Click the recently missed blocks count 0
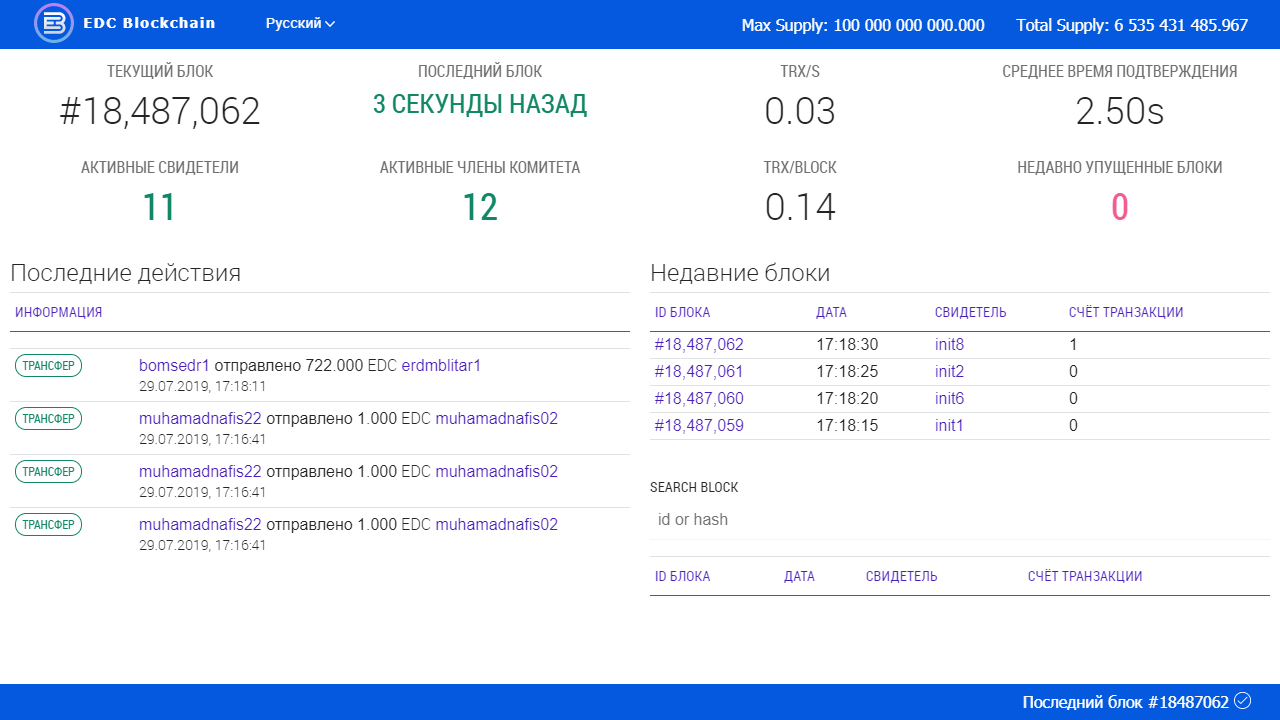The height and width of the screenshot is (720, 1280). (1120, 208)
